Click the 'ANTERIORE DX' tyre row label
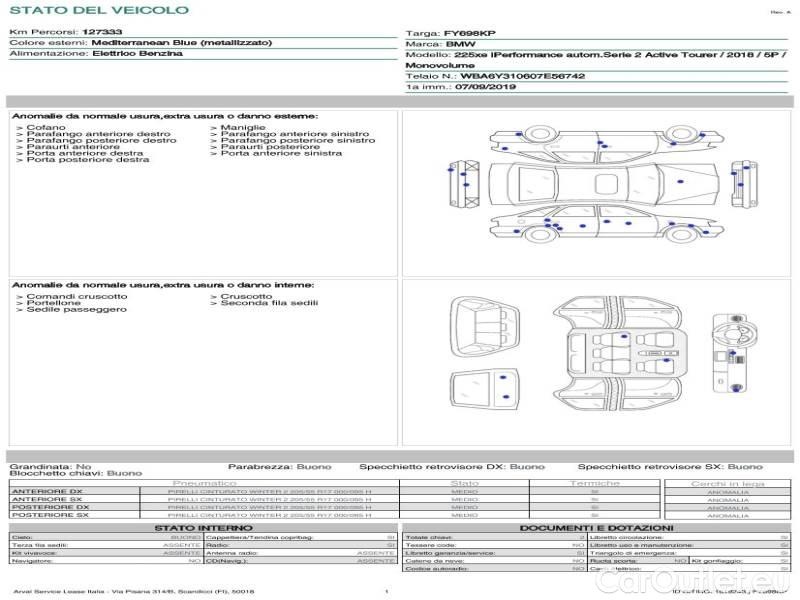The width and height of the screenshot is (800, 600). pyautogui.click(x=47, y=492)
